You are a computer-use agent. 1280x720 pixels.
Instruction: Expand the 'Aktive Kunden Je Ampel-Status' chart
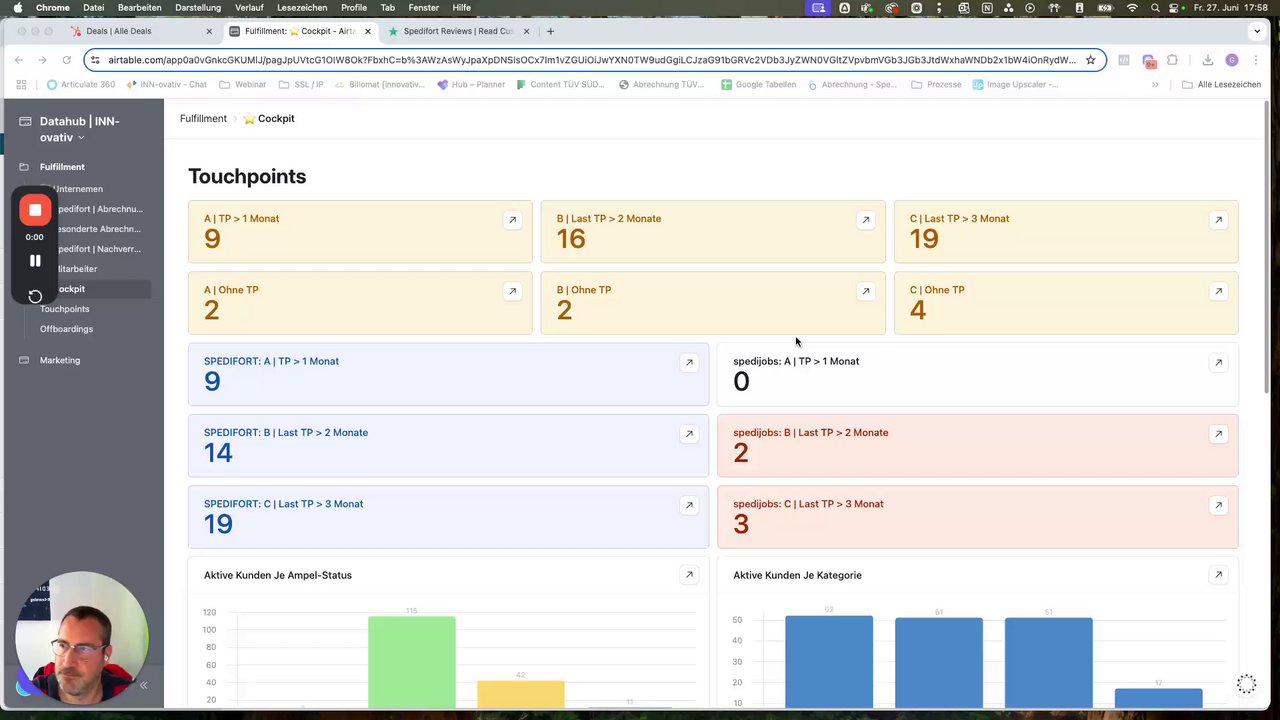click(689, 575)
